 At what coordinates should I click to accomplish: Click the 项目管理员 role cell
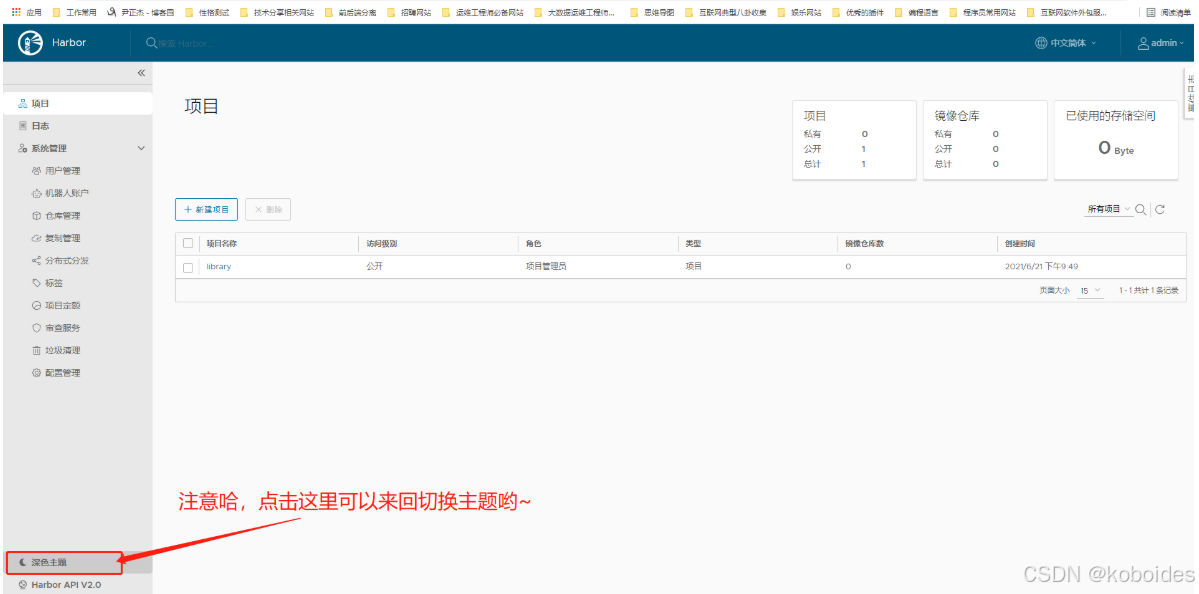click(546, 267)
